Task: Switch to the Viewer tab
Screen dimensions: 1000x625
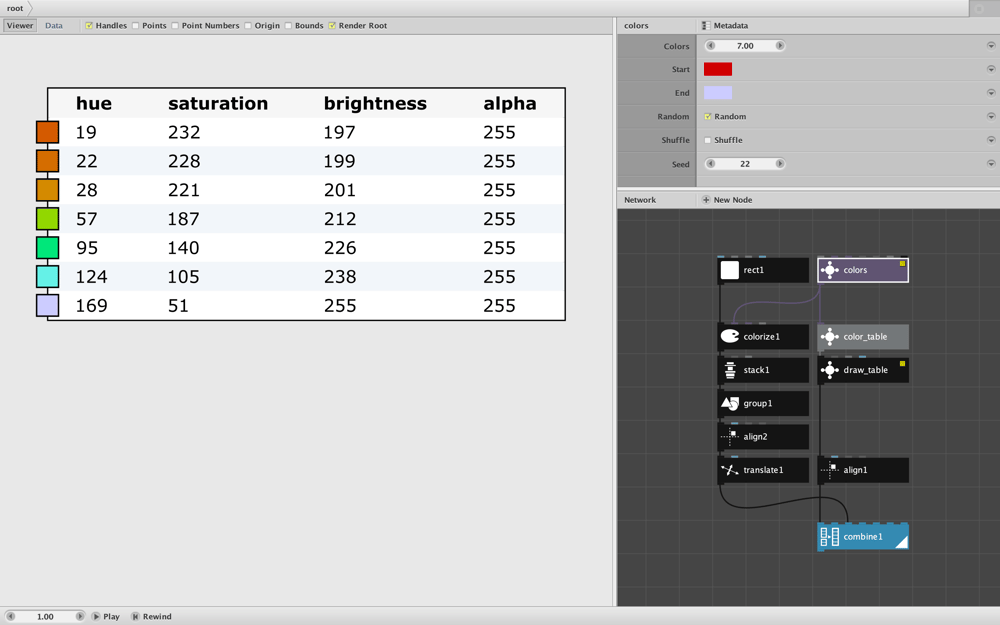Action: point(20,26)
